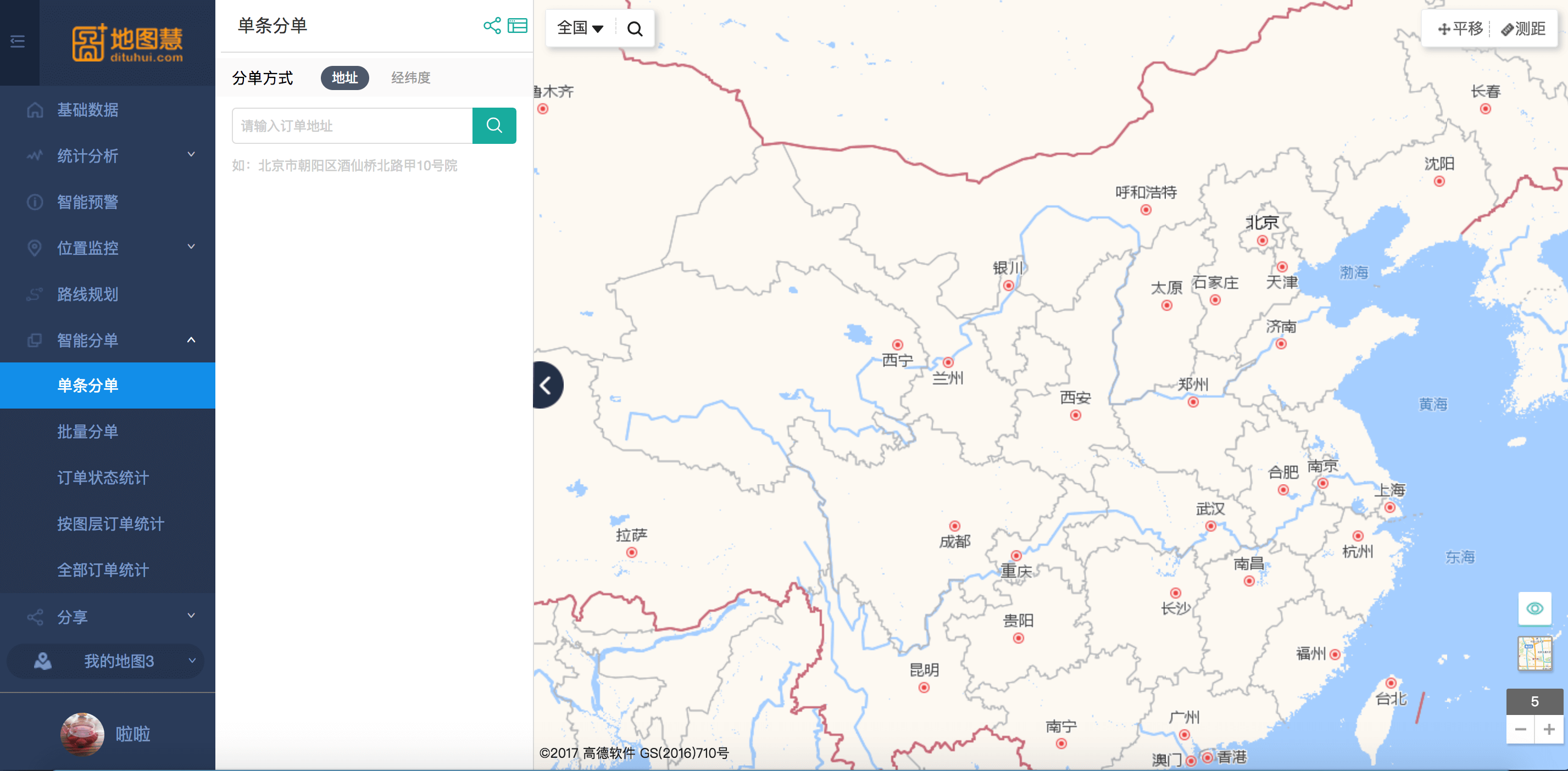Click the 上海 city marker on map

pyautogui.click(x=1389, y=507)
